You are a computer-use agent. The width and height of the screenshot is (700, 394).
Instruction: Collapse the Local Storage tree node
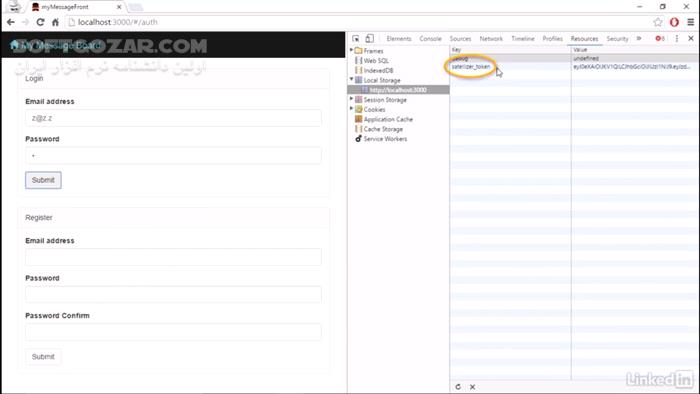(351, 79)
